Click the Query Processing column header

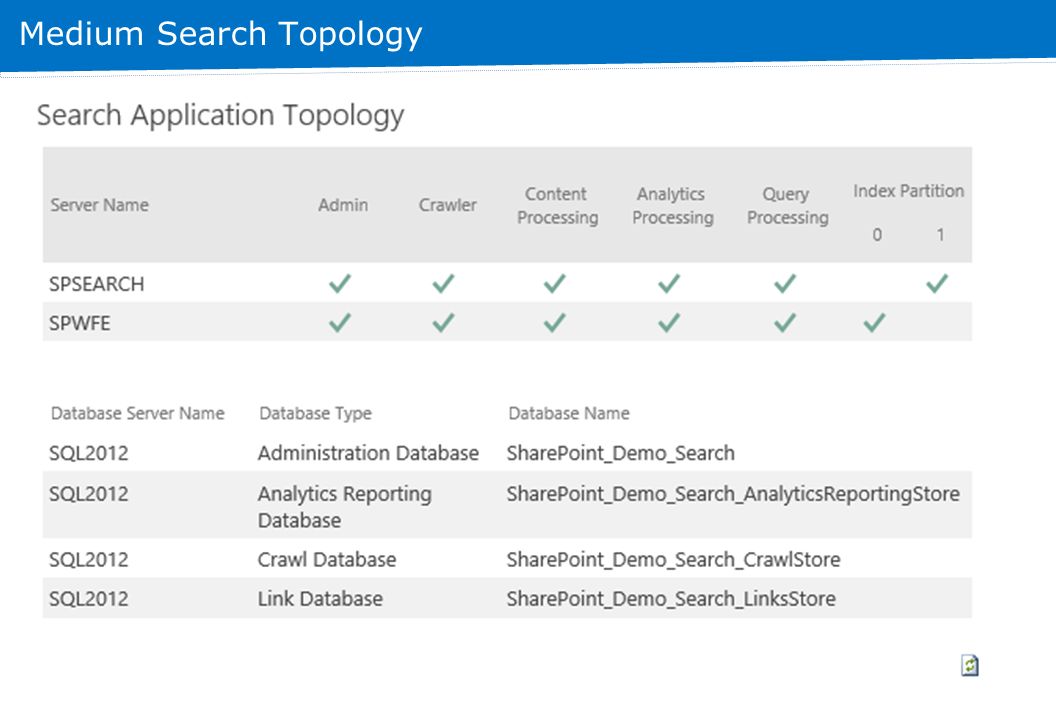(787, 206)
